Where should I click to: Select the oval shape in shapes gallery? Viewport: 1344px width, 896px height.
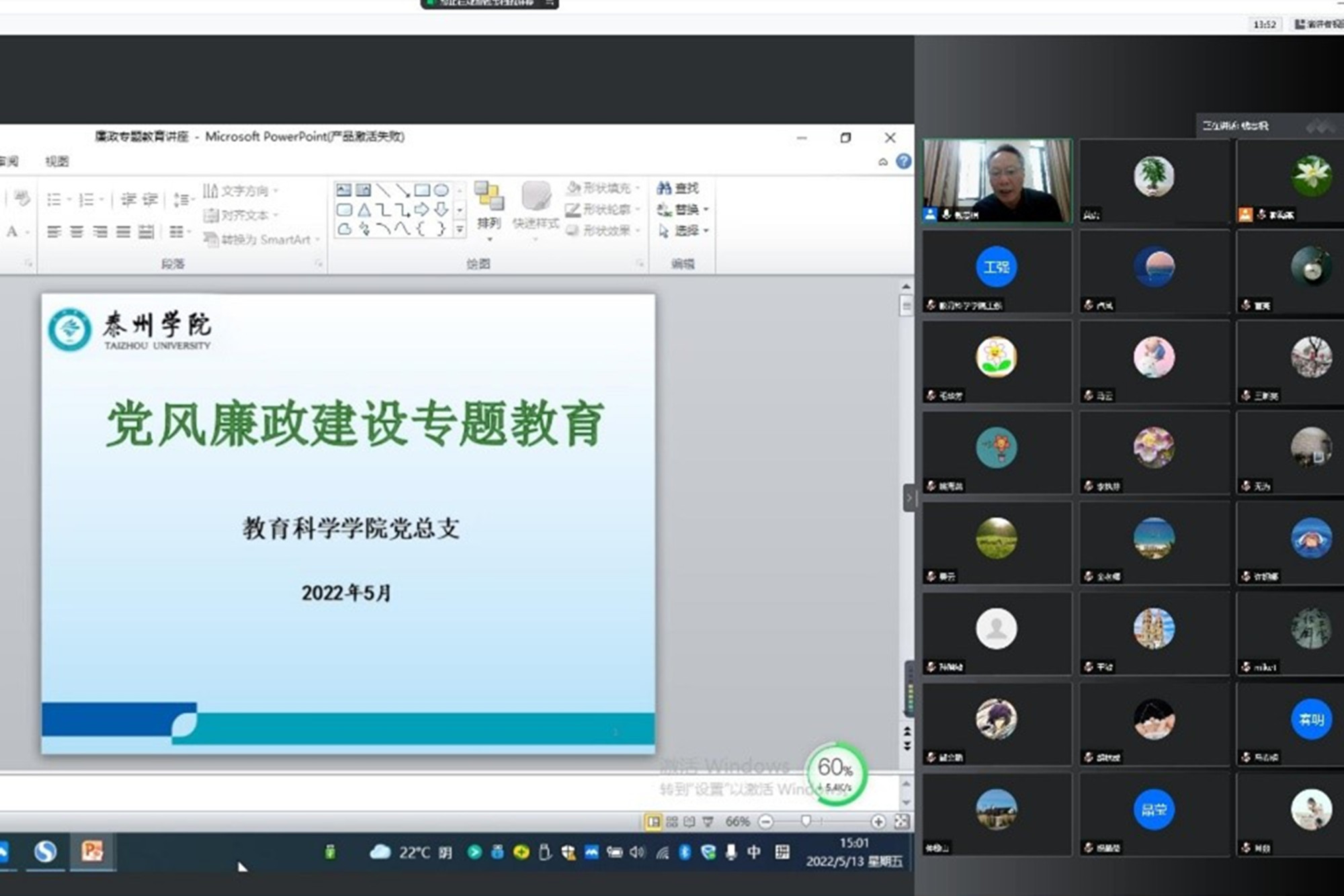pyautogui.click(x=441, y=190)
